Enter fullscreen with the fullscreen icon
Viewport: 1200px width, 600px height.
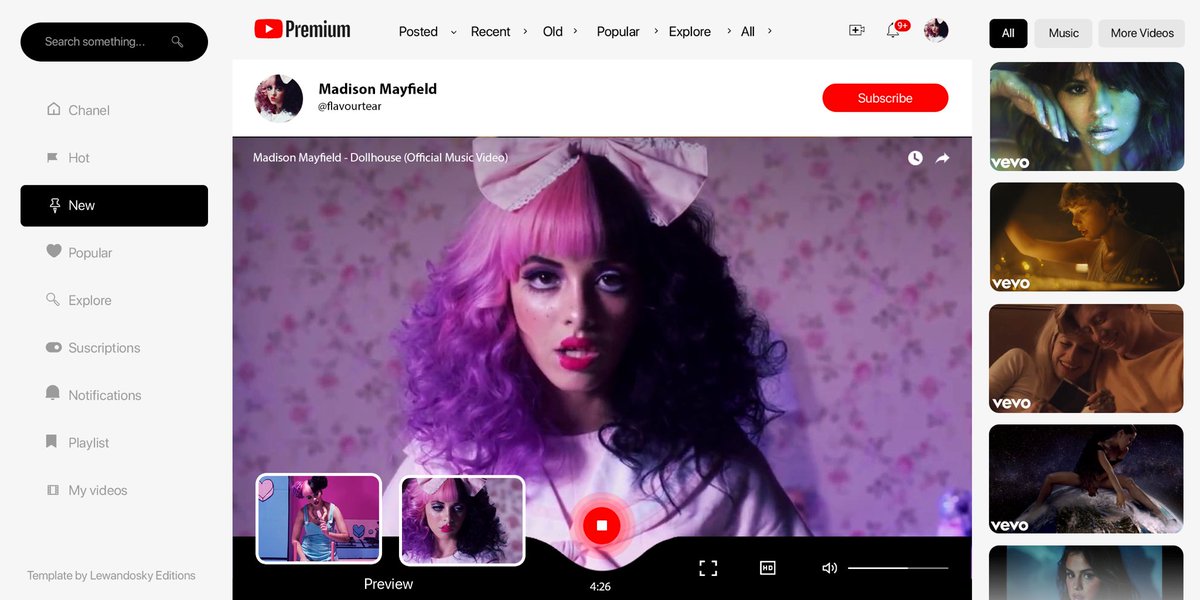point(708,568)
